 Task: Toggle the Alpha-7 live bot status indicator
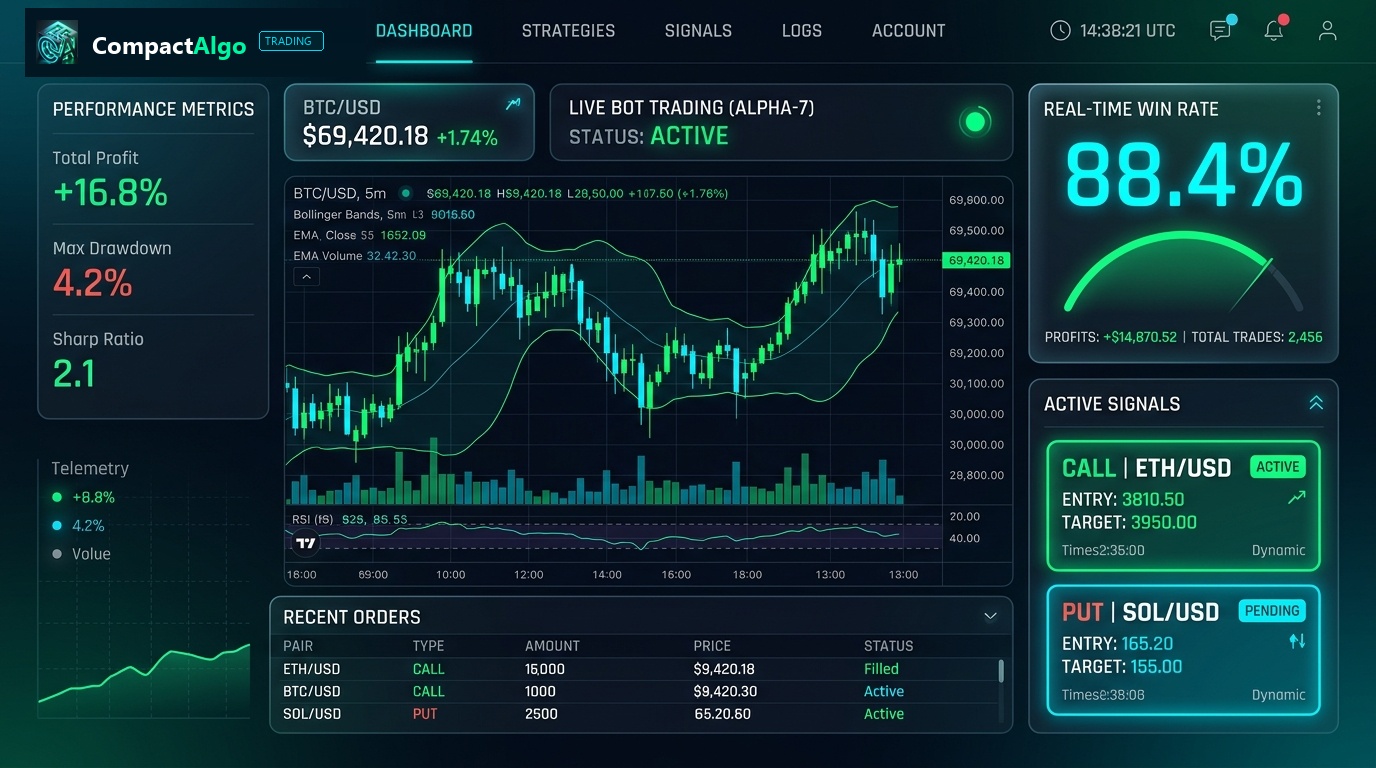tap(975, 122)
